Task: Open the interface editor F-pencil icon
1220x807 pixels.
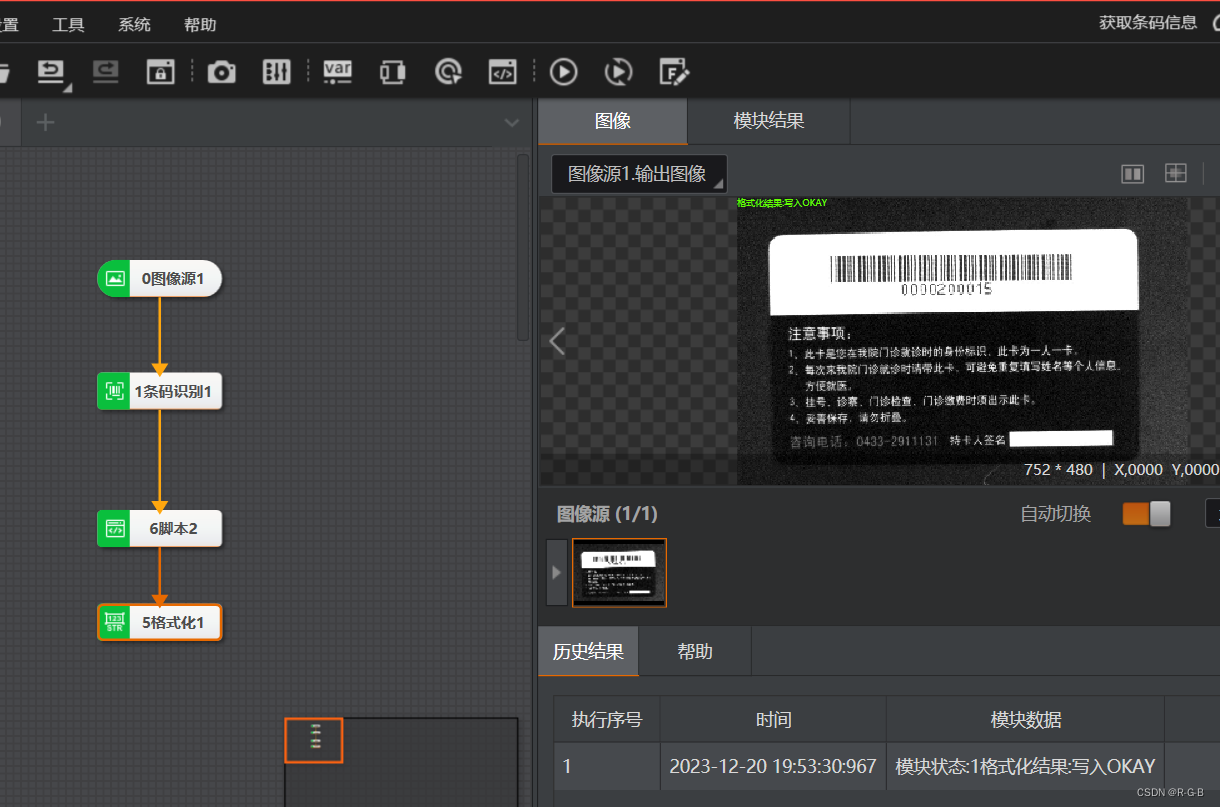Action: coord(674,72)
